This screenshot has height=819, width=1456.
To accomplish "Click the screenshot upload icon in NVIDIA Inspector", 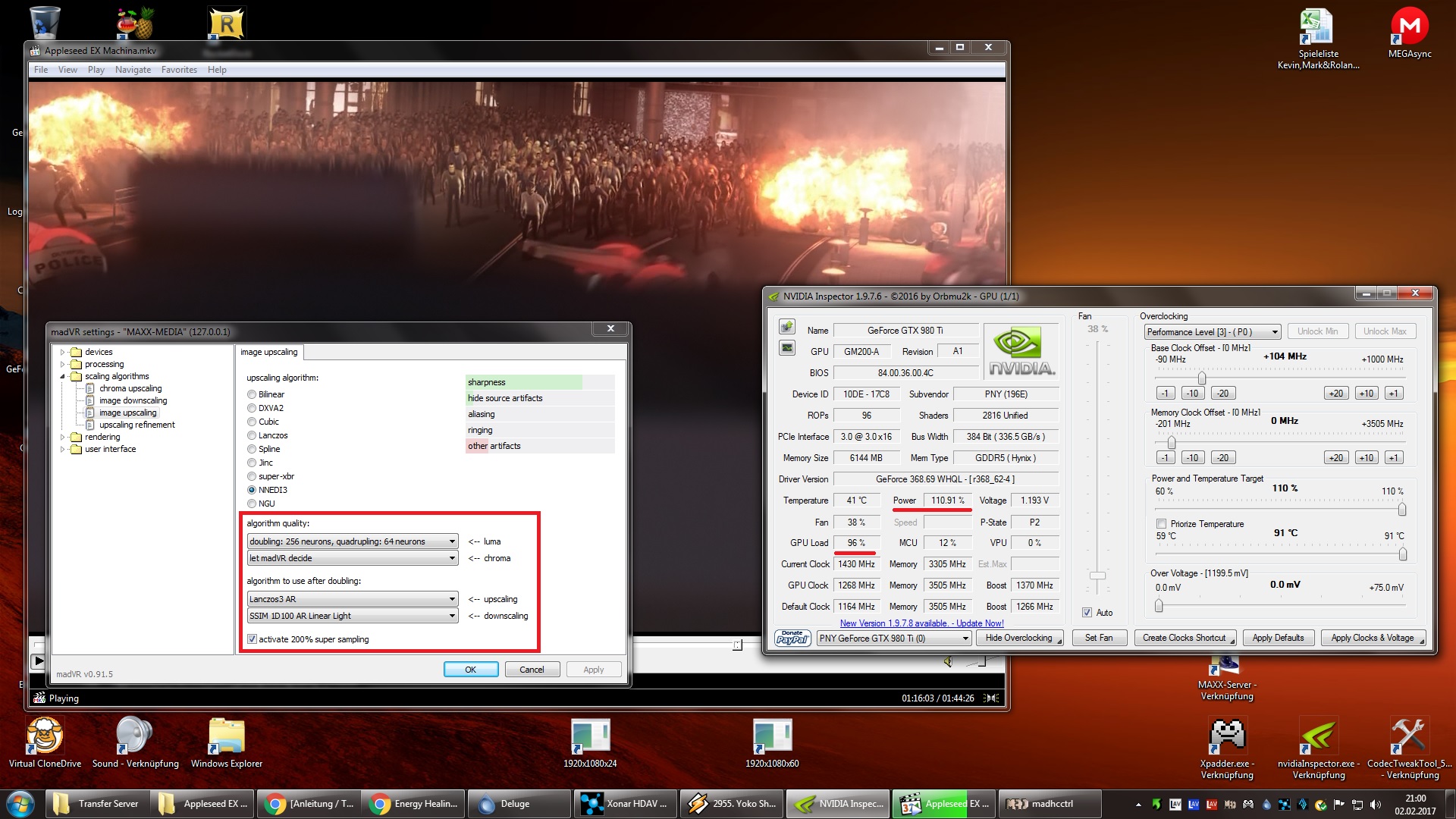I will pos(787,327).
